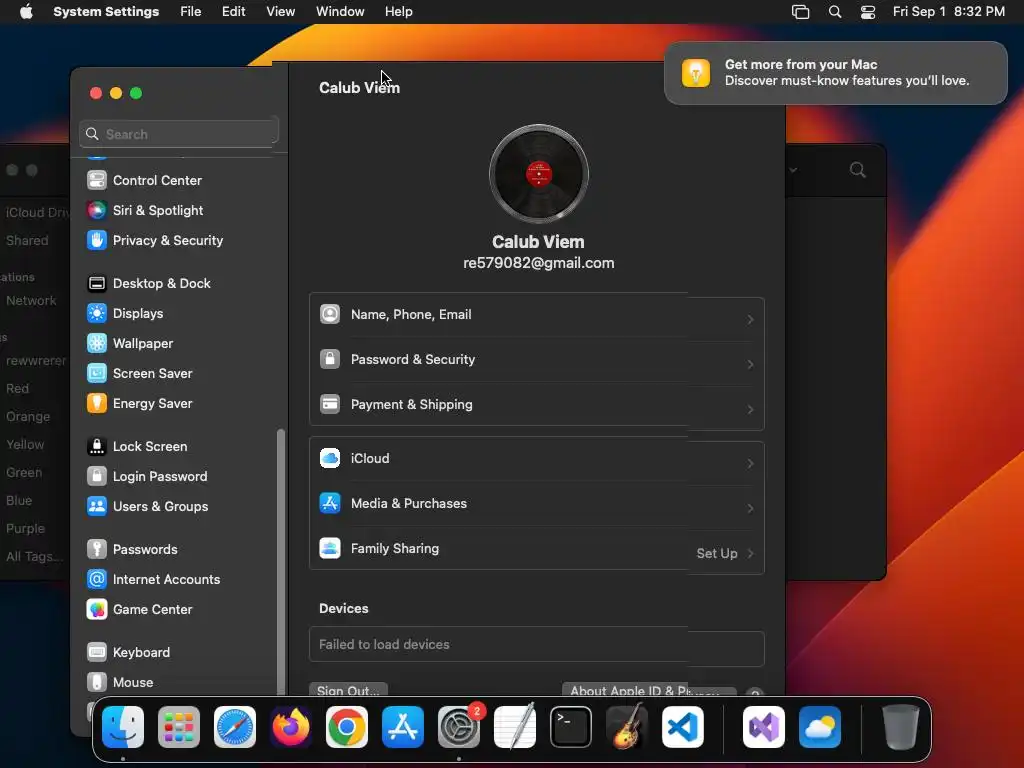The height and width of the screenshot is (768, 1024).
Task: Open the cloud weather app in Dock
Action: [820, 727]
